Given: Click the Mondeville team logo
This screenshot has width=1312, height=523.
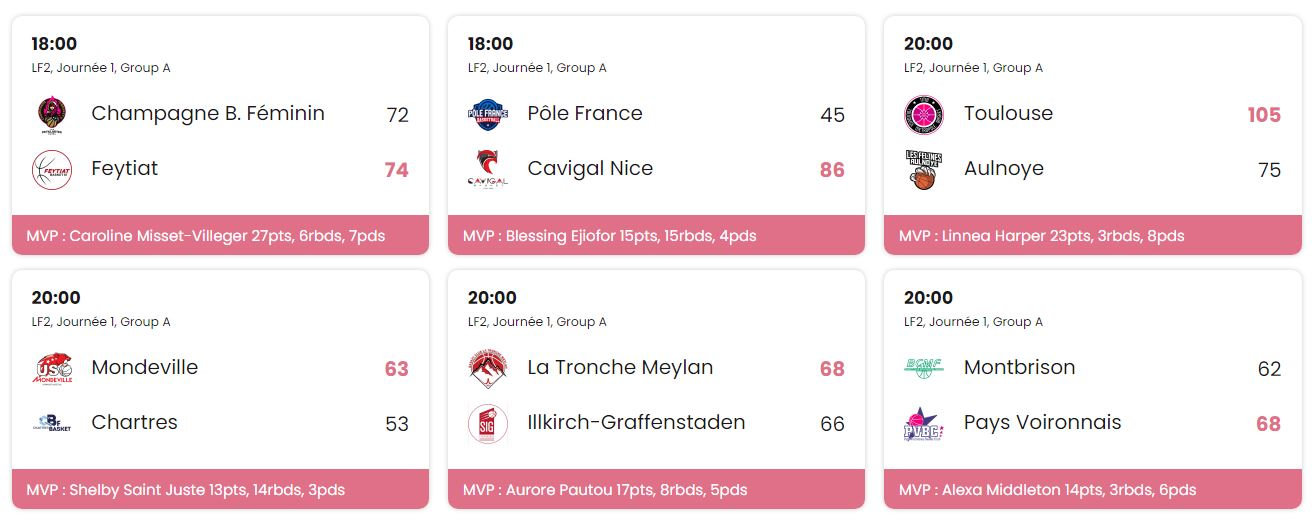Looking at the screenshot, I should point(52,369).
